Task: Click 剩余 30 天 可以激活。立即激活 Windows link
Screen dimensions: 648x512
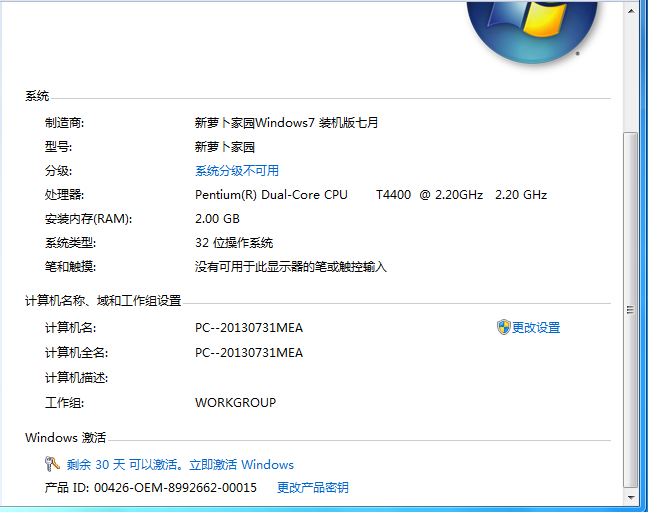Action: click(180, 464)
